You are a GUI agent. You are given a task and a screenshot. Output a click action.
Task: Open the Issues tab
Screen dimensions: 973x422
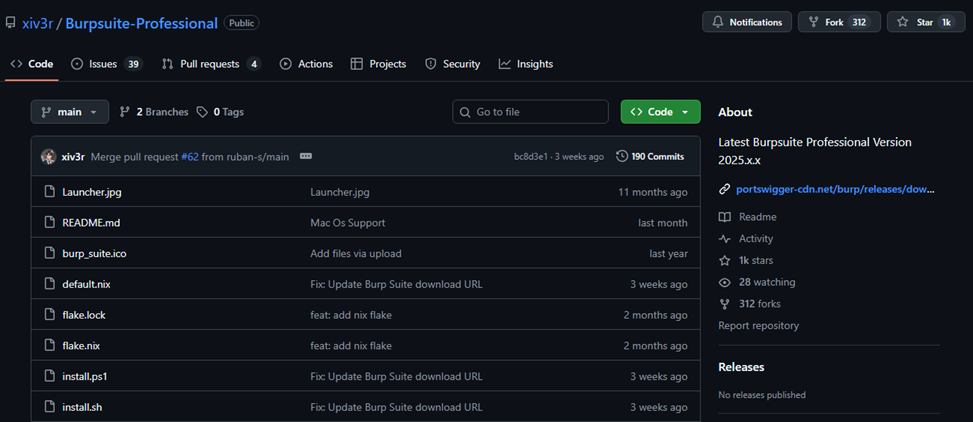107,64
